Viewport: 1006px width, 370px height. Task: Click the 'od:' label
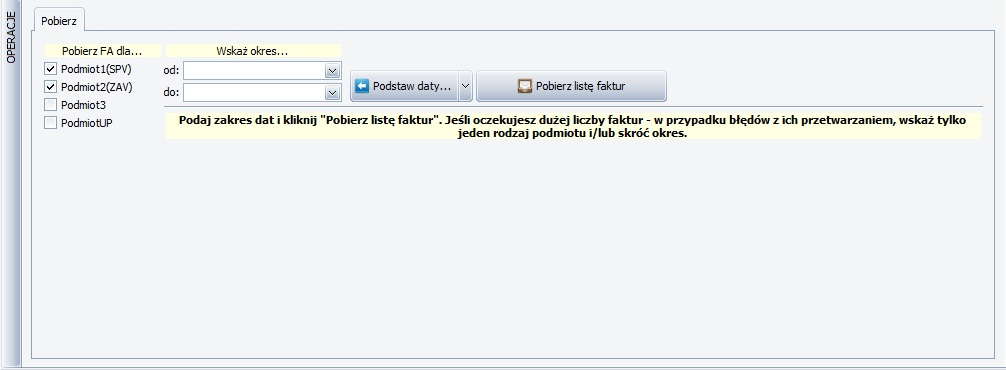(172, 71)
